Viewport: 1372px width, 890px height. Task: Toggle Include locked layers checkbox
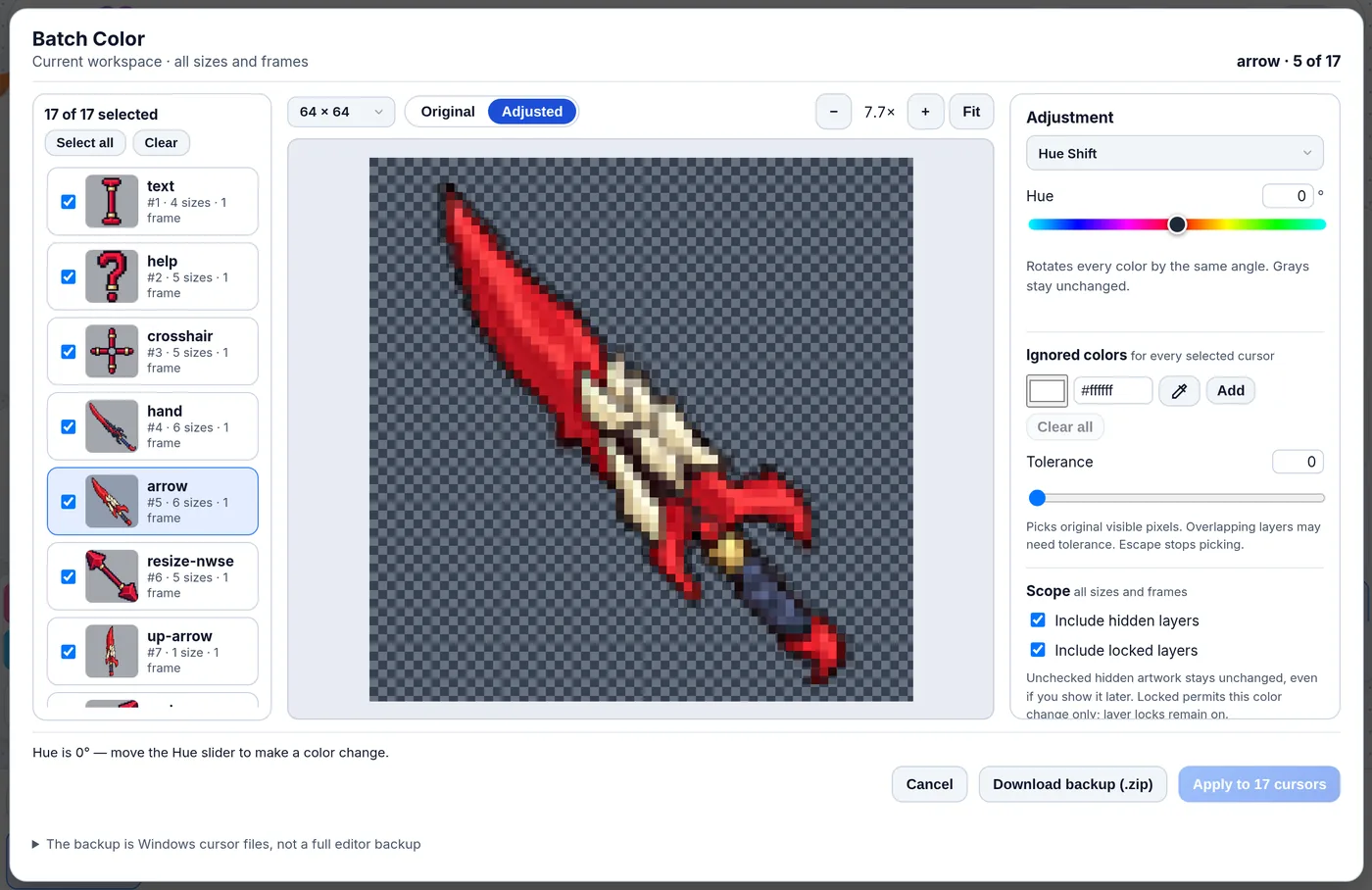(x=1038, y=650)
